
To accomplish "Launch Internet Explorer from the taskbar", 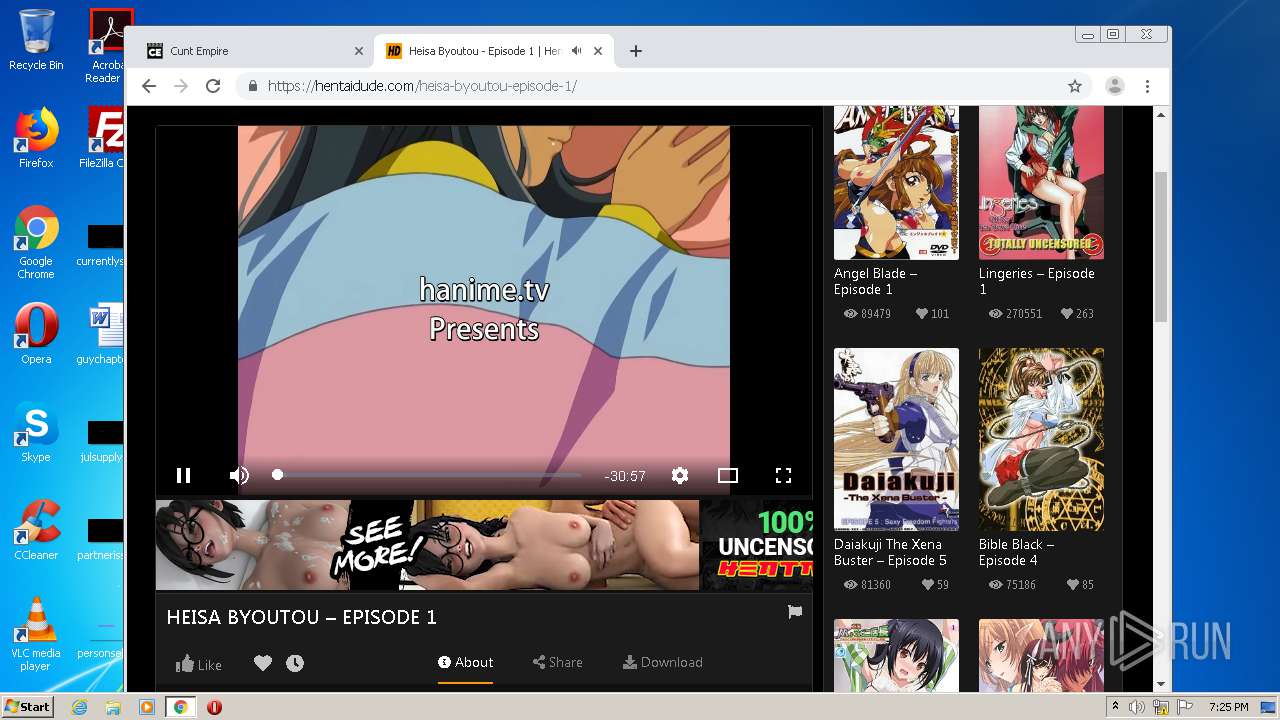I will (80, 707).
